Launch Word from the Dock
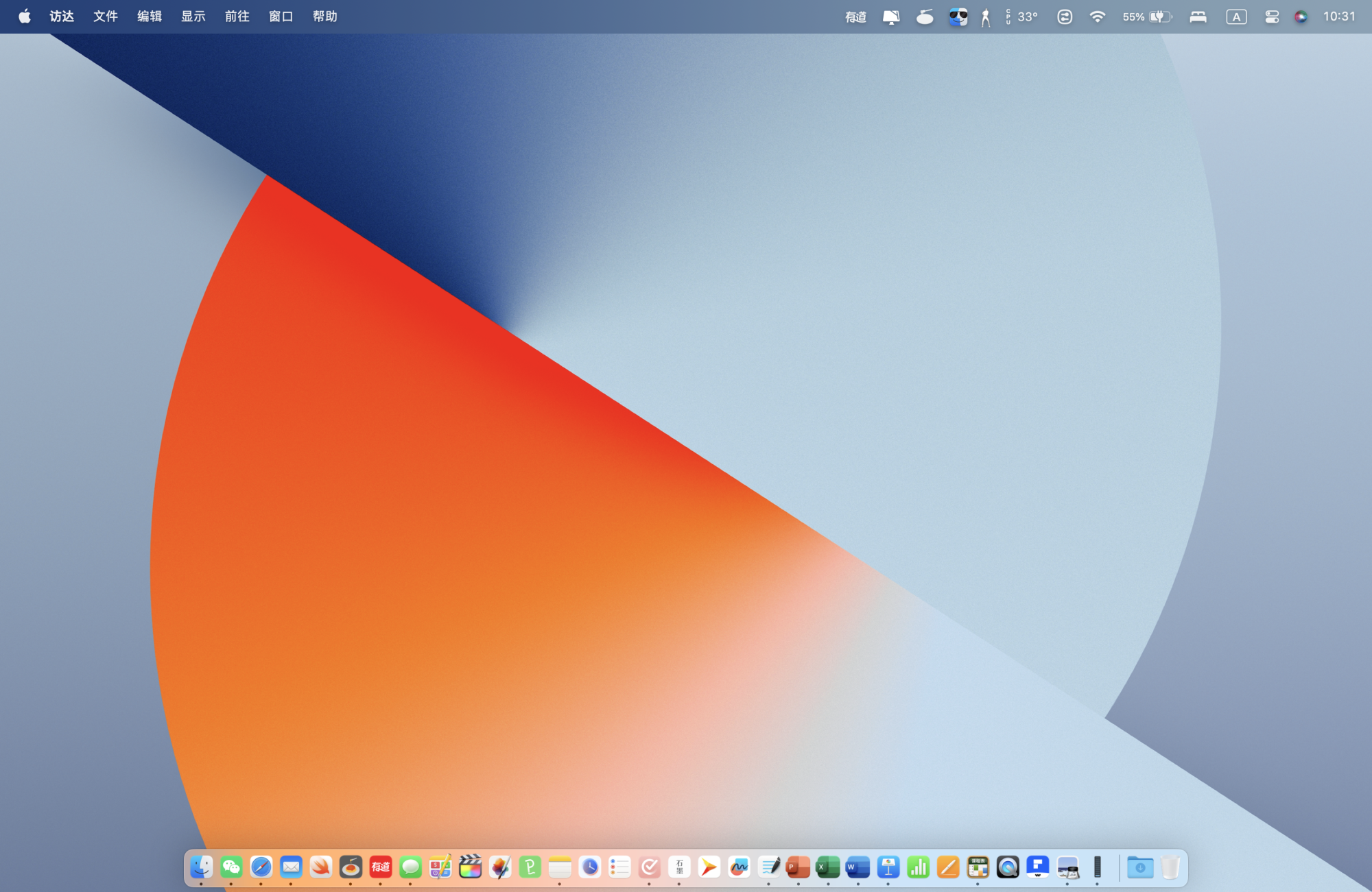This screenshot has height=892, width=1372. coord(858,867)
